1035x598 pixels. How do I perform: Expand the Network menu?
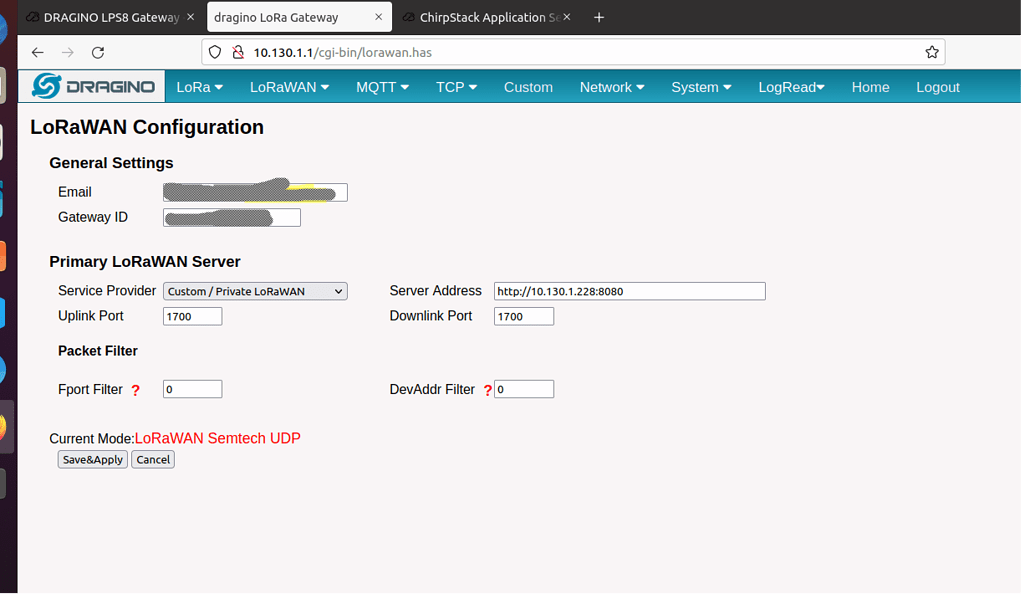pyautogui.click(x=611, y=87)
